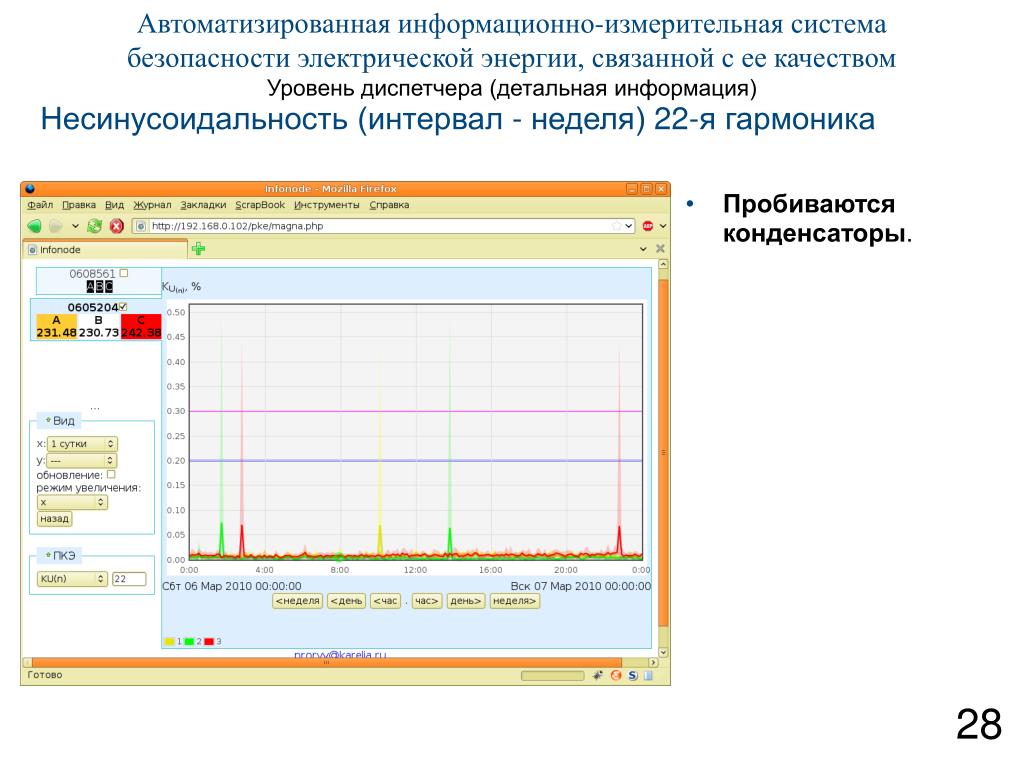Click the Вид panel header
This screenshot has width=1024, height=768.
click(60, 421)
